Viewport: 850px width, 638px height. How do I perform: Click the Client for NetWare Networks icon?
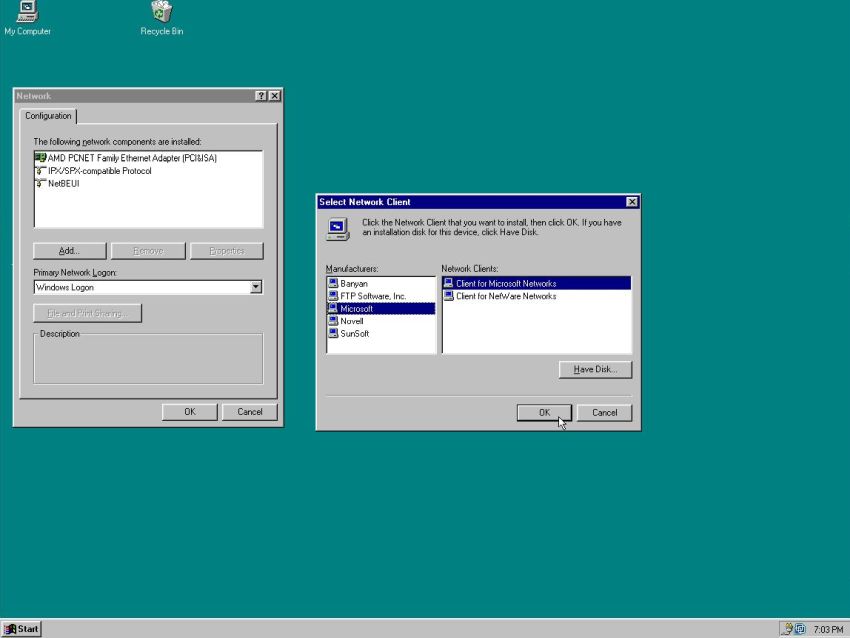pos(449,296)
